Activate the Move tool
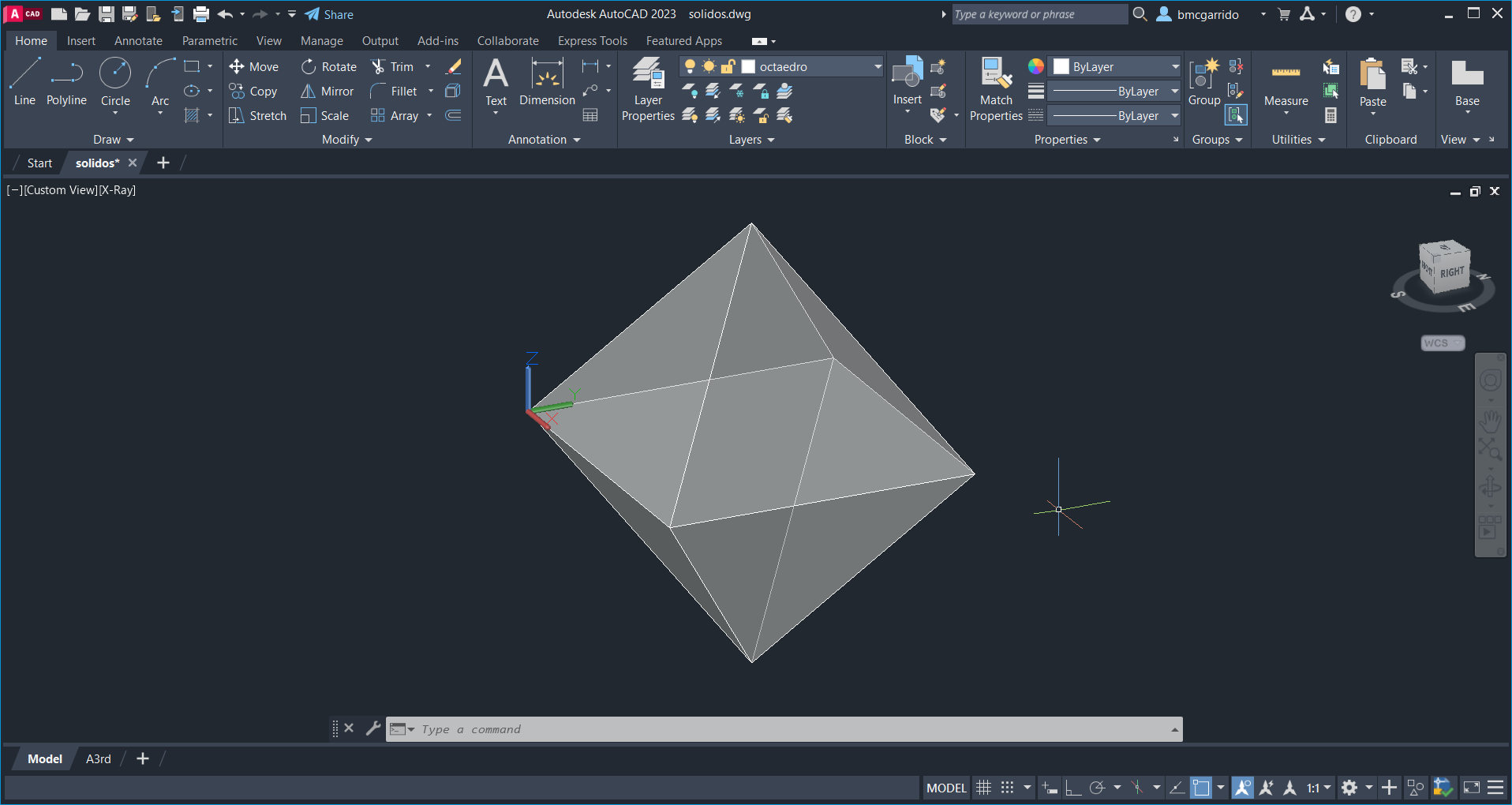The image size is (1512, 805). [253, 67]
